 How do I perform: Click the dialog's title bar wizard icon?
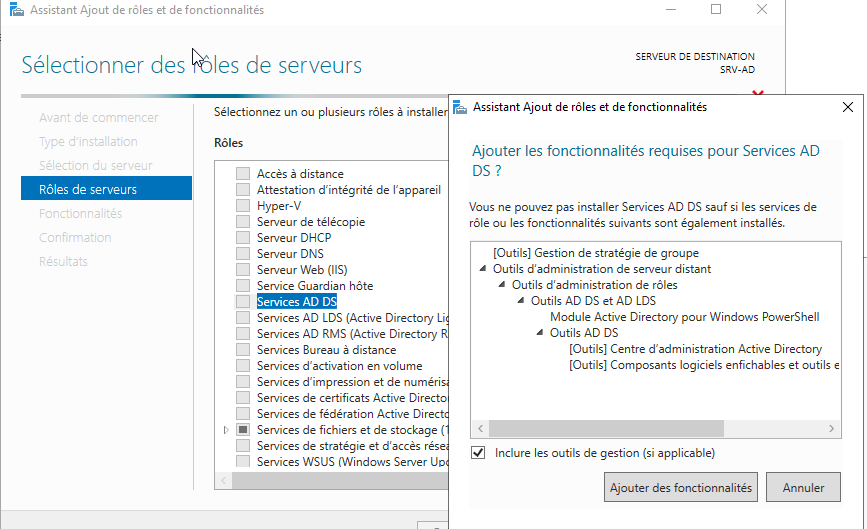pos(460,107)
